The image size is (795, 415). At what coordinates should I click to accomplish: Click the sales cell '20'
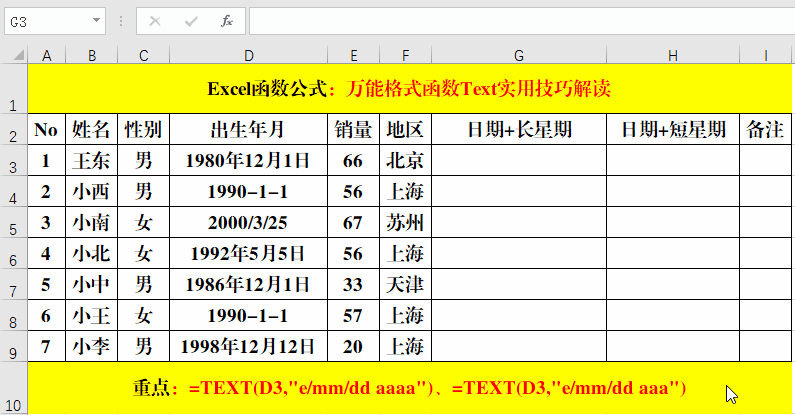coord(353,346)
